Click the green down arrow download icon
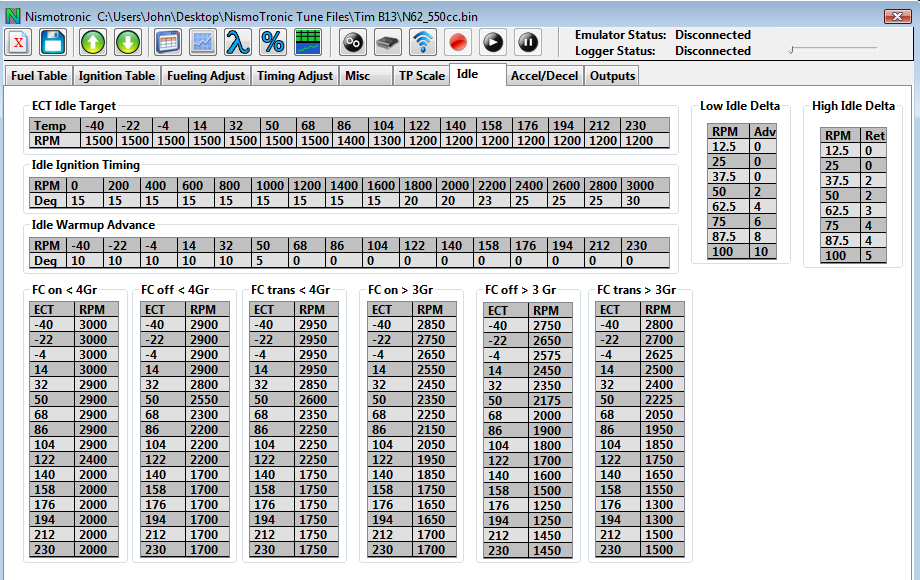Image resolution: width=920 pixels, height=580 pixels. 127,42
